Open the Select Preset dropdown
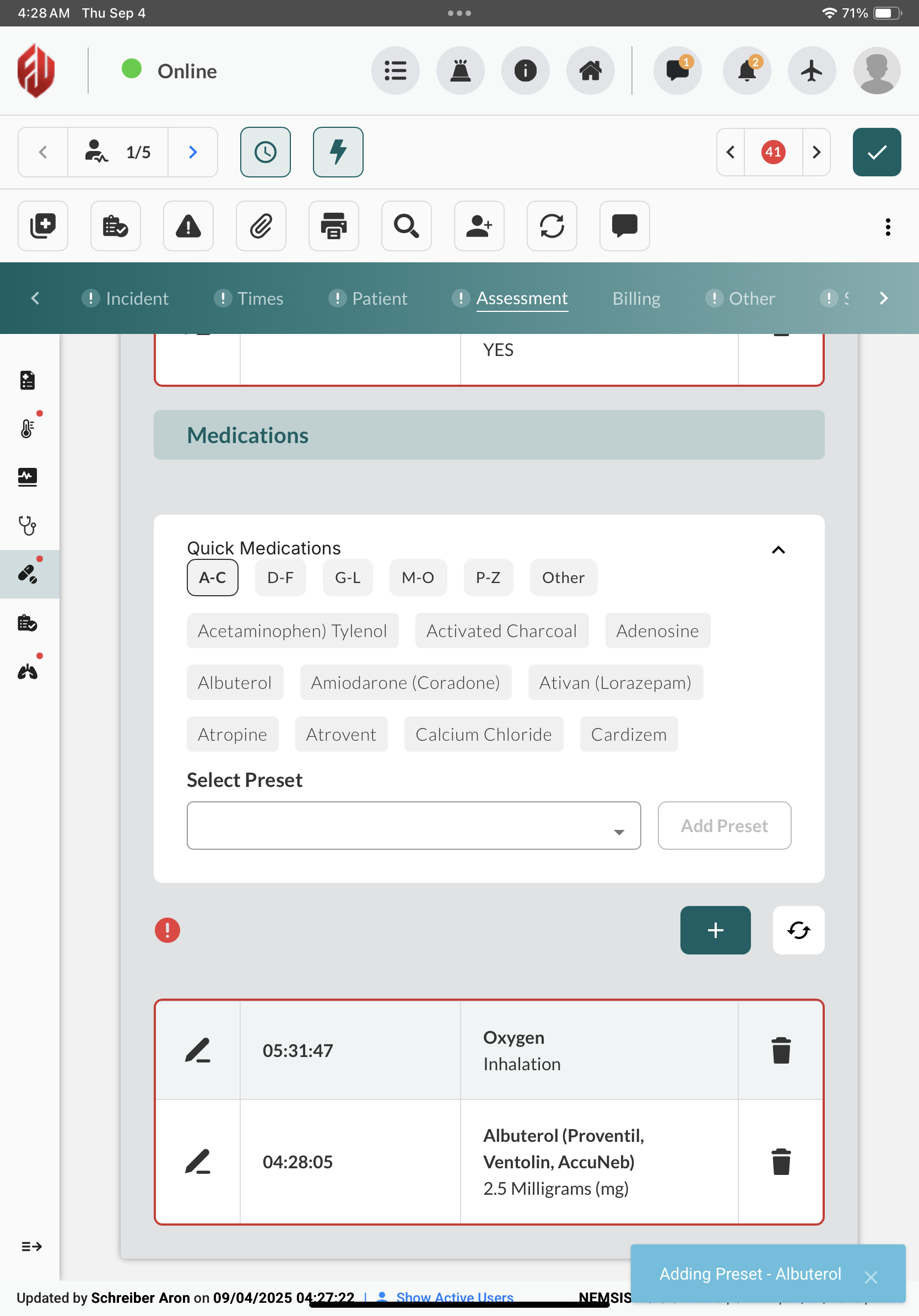Viewport: 919px width, 1316px height. pyautogui.click(x=413, y=826)
